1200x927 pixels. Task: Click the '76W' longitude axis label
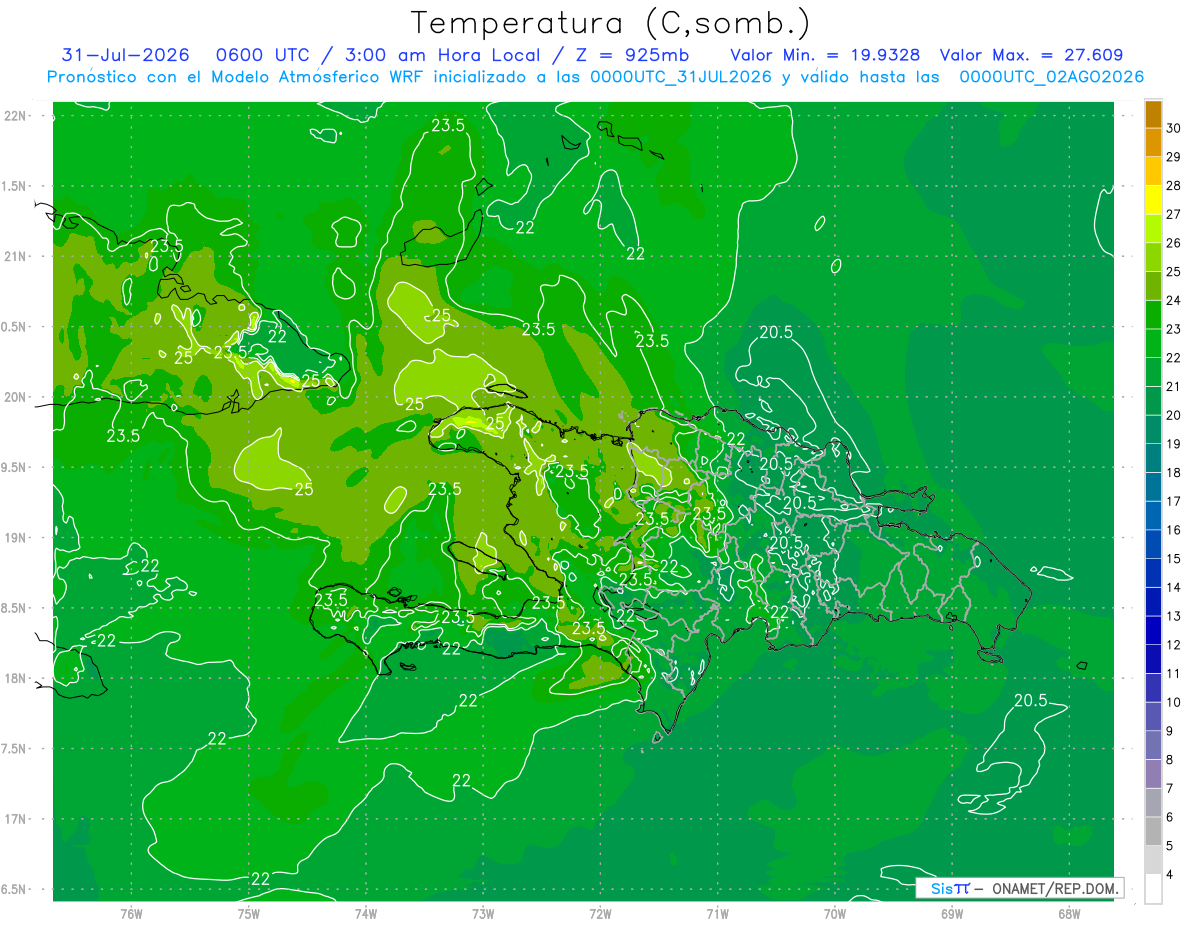point(131,913)
